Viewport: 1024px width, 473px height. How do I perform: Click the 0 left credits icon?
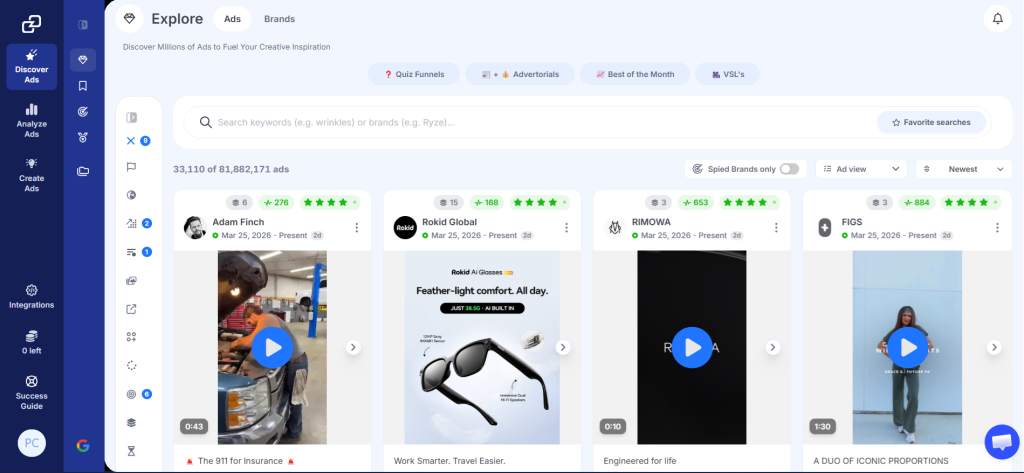click(x=32, y=336)
